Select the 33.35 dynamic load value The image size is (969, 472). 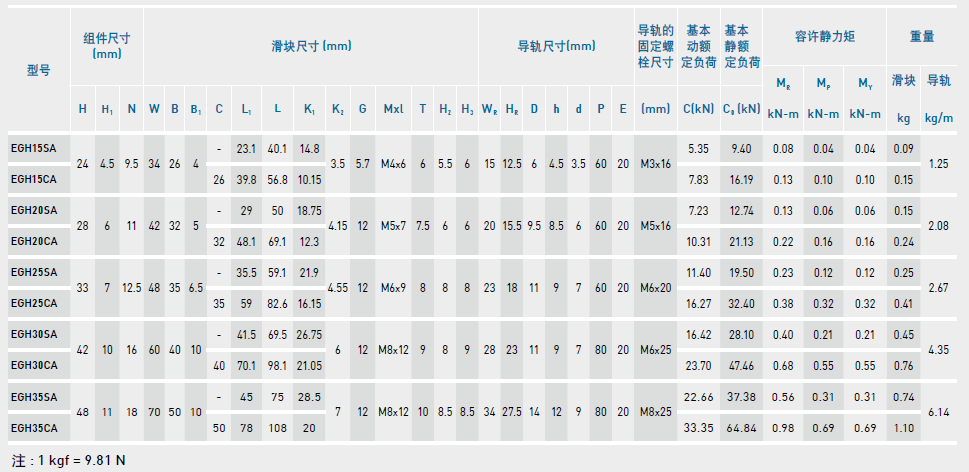(698, 427)
